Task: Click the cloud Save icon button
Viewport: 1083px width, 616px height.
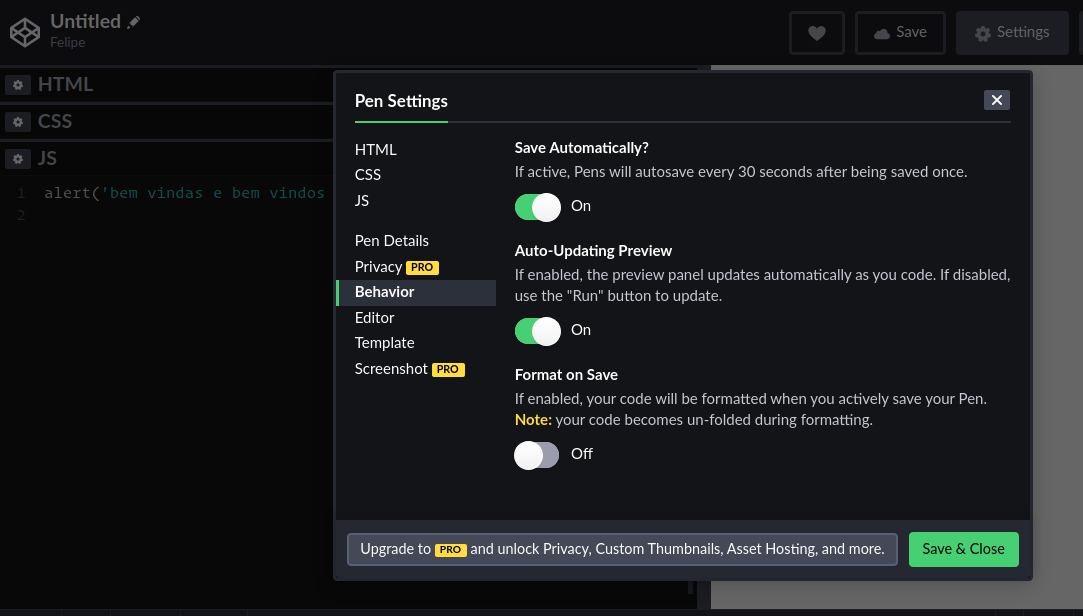Action: [884, 31]
